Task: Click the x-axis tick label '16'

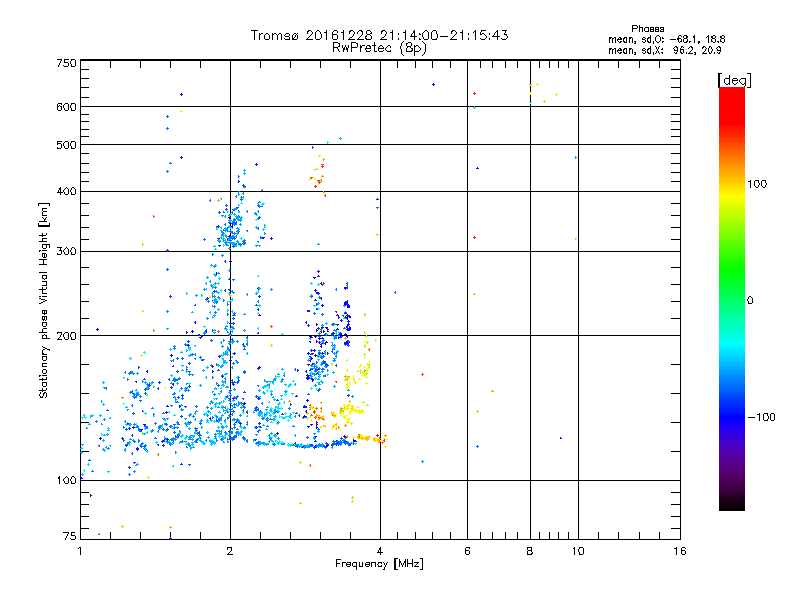Action: [680, 551]
